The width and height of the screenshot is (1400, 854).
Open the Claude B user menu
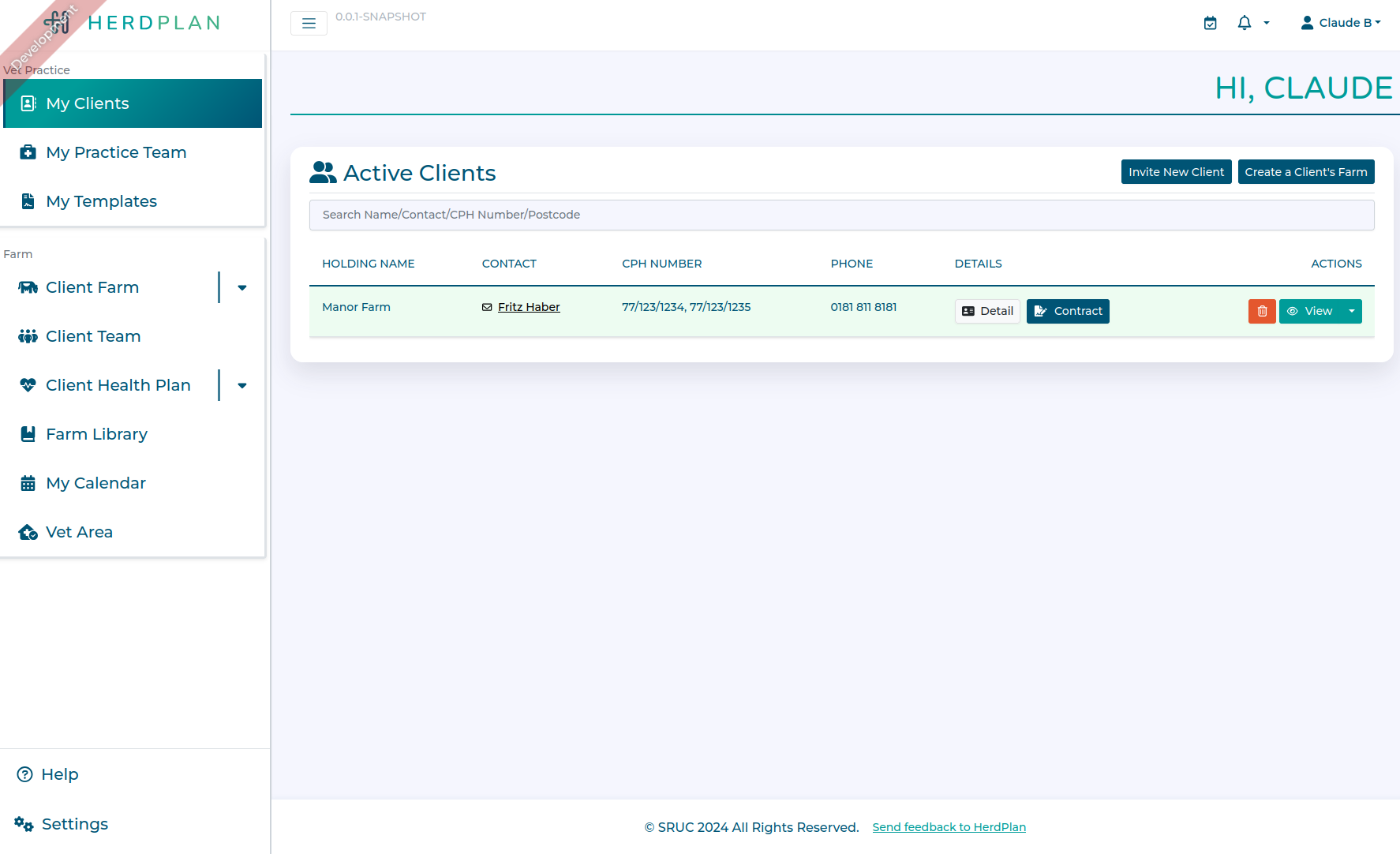(1341, 23)
